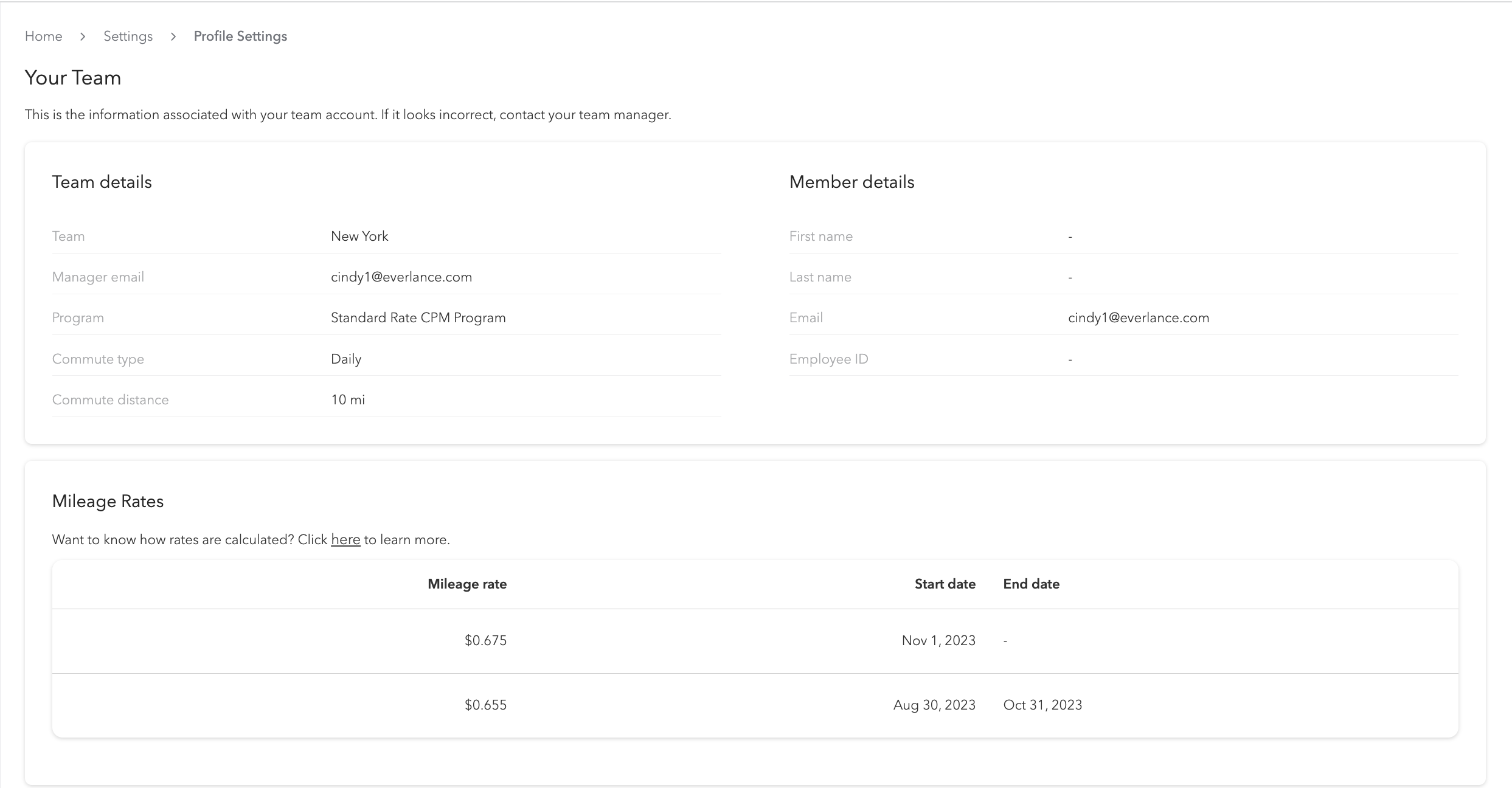The image size is (1512, 788).
Task: Click chevron after Settings breadcrumb
Action: (x=173, y=36)
